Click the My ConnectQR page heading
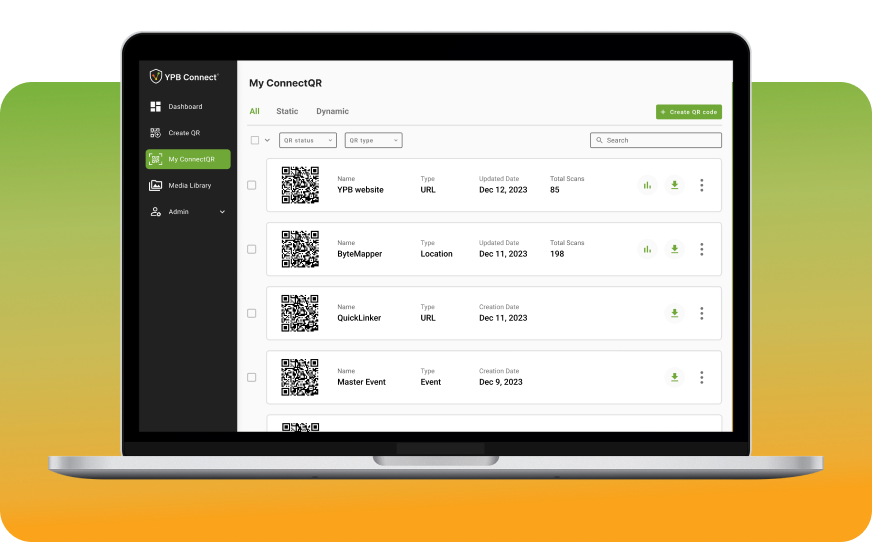This screenshot has height=542, width=872. click(x=285, y=83)
